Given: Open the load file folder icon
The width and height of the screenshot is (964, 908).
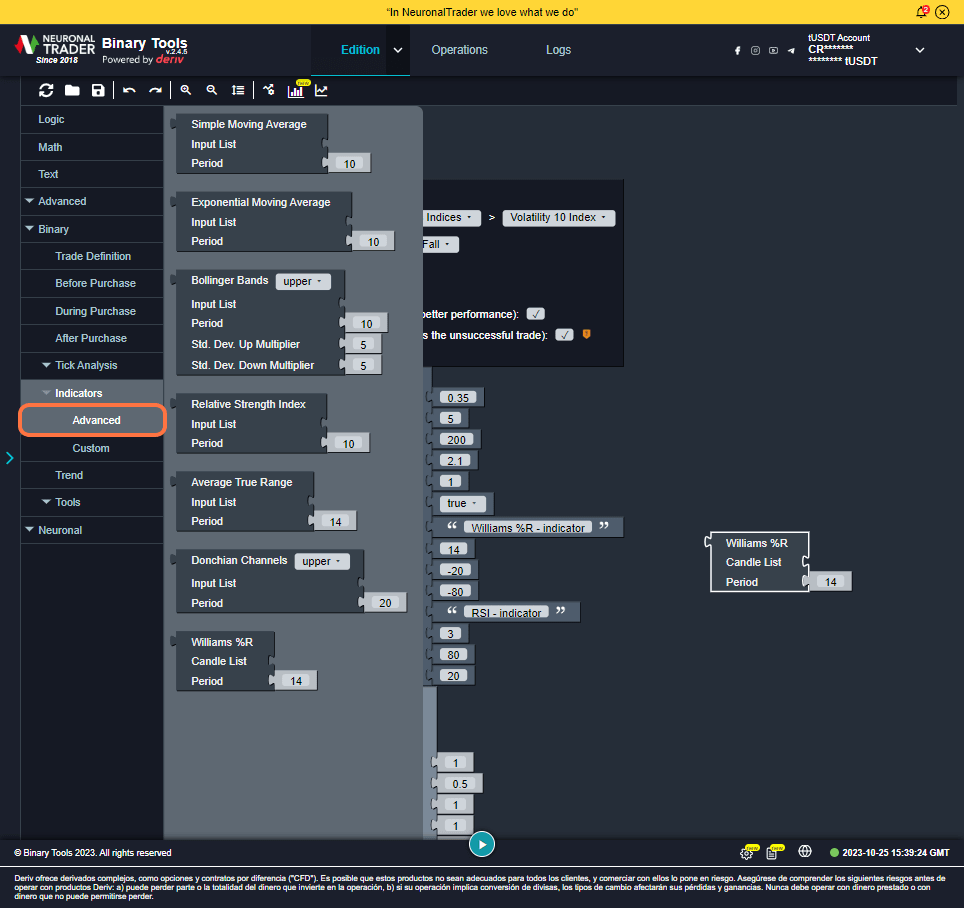Looking at the screenshot, I should tap(72, 90).
